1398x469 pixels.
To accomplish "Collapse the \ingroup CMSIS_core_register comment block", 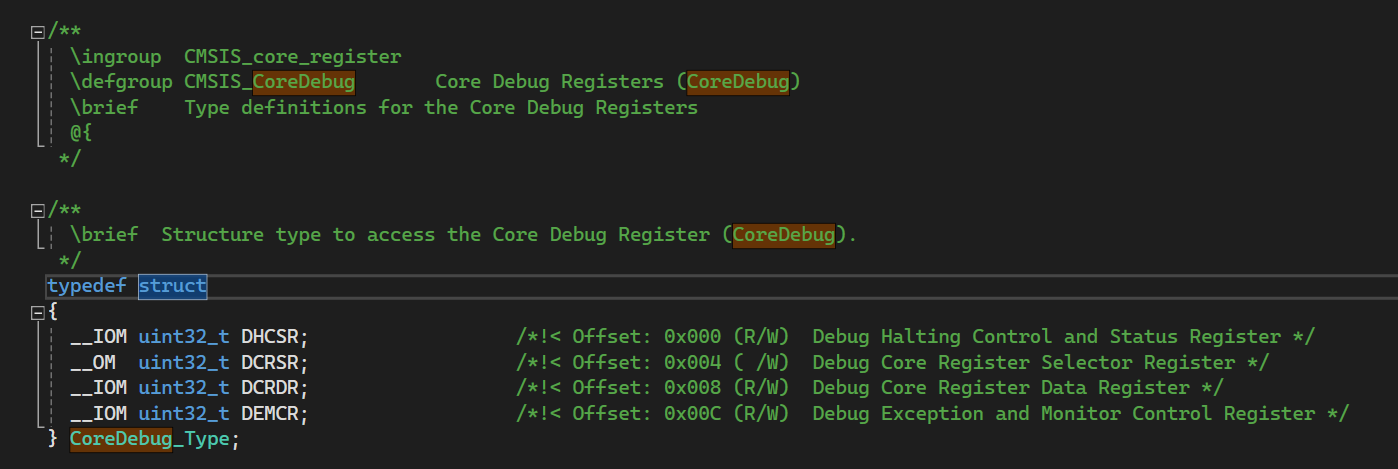I will (x=38, y=33).
